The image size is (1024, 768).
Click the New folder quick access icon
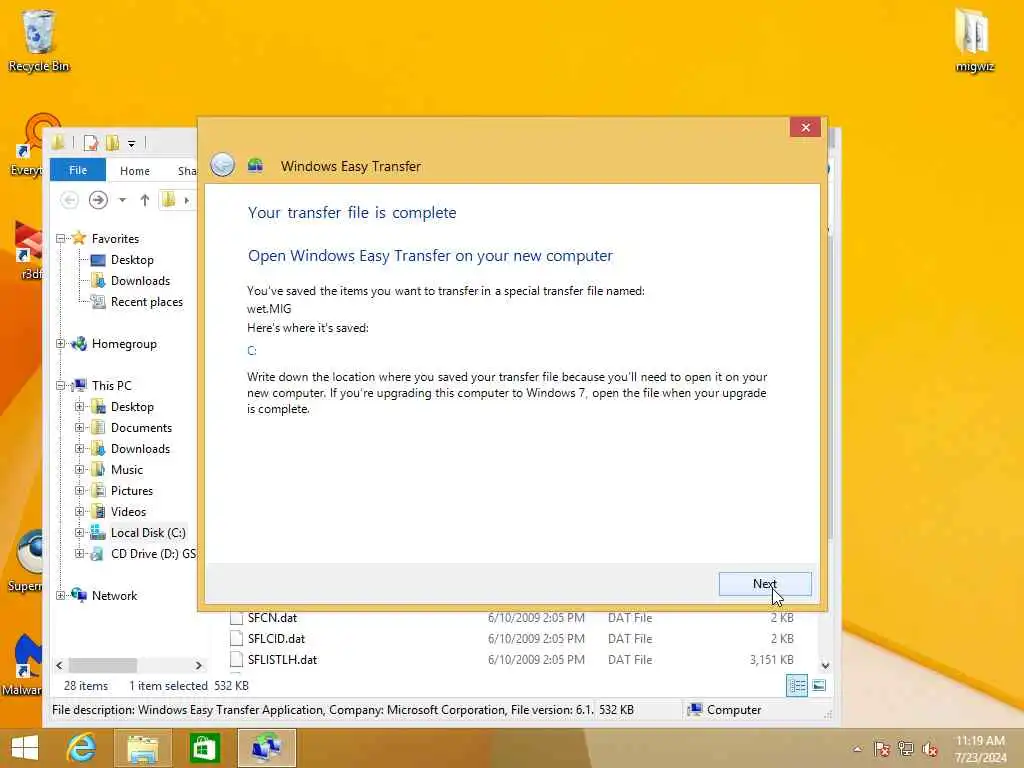click(x=112, y=142)
